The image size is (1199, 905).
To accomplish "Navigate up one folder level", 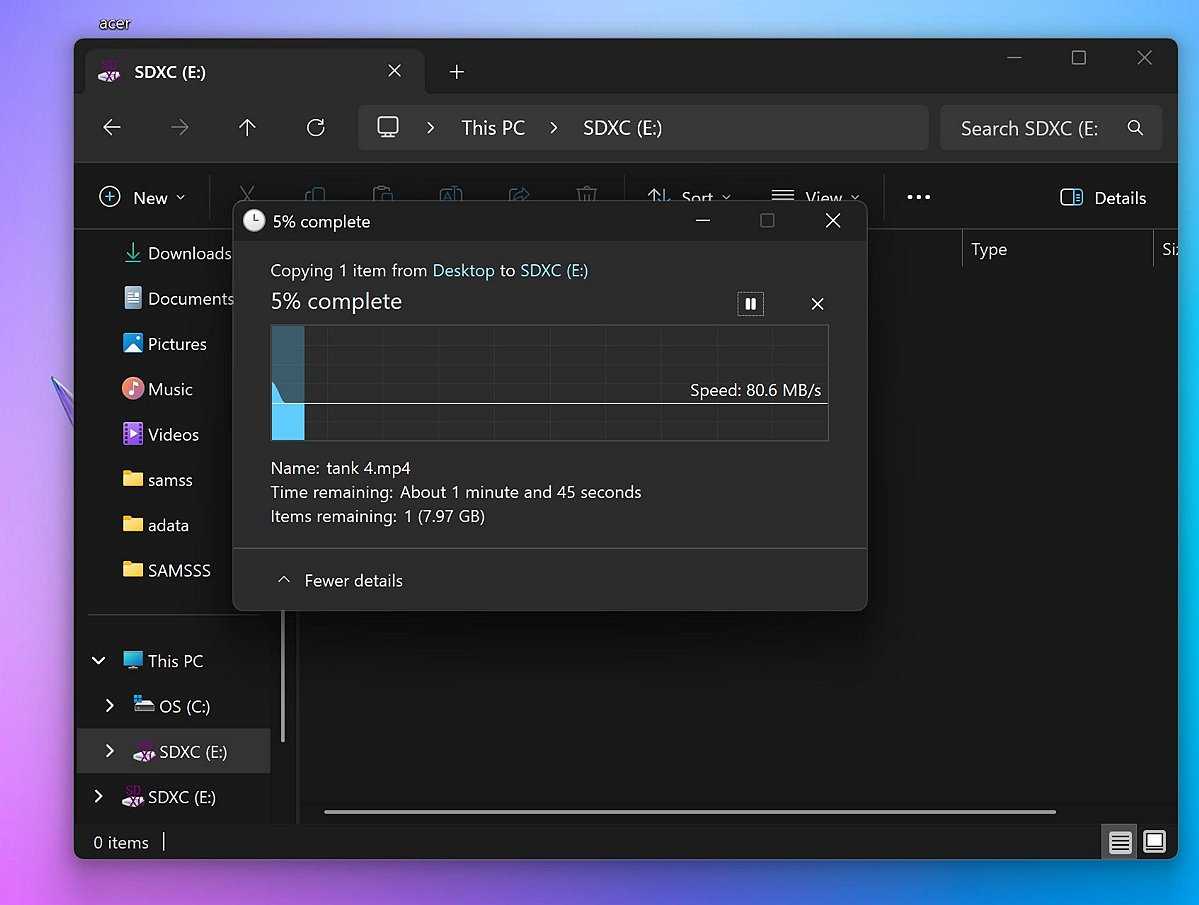I will [x=247, y=128].
